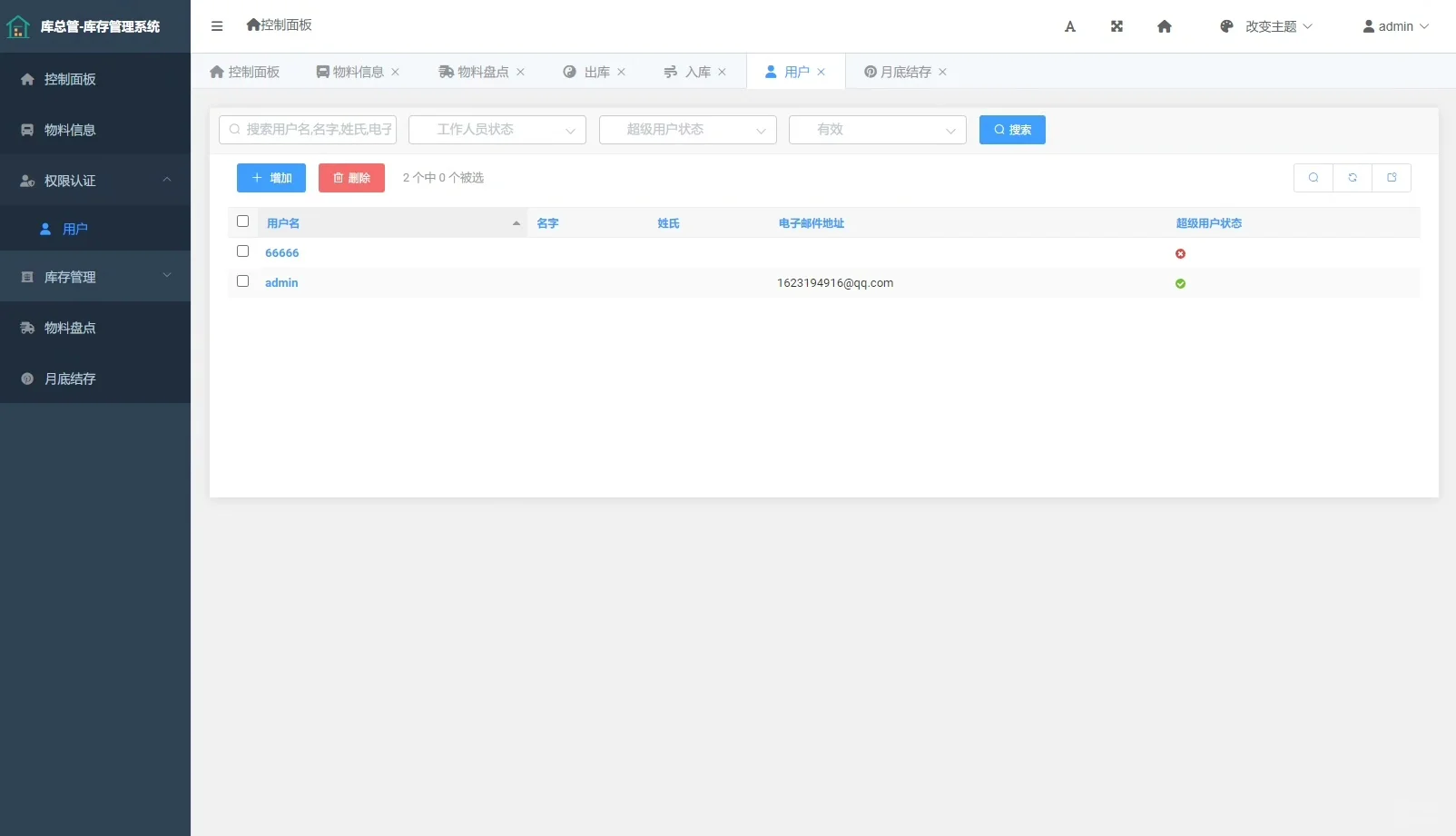Viewport: 1456px width, 836px height.
Task: Open the export icon in table toolbar
Action: [x=1392, y=178]
